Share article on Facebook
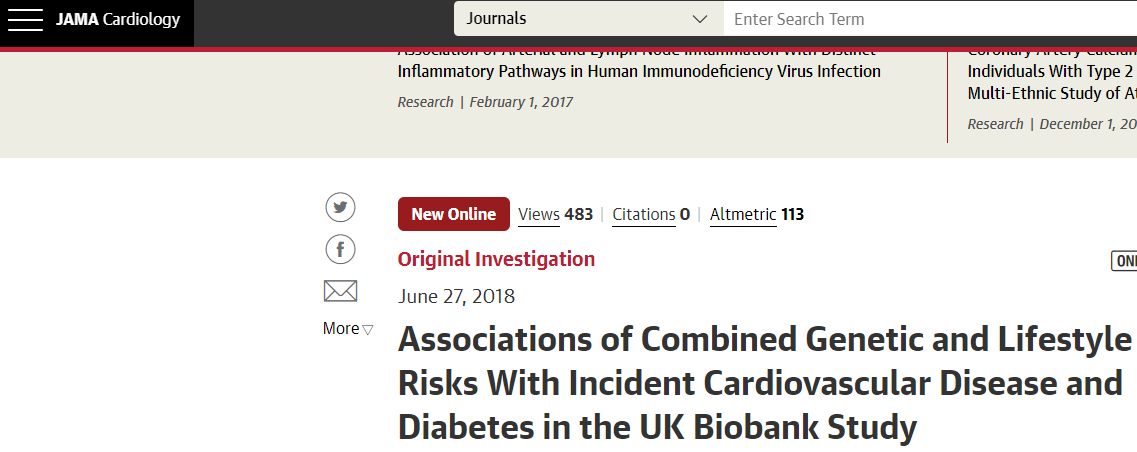Viewport: 1137px width, 452px height. click(x=341, y=249)
